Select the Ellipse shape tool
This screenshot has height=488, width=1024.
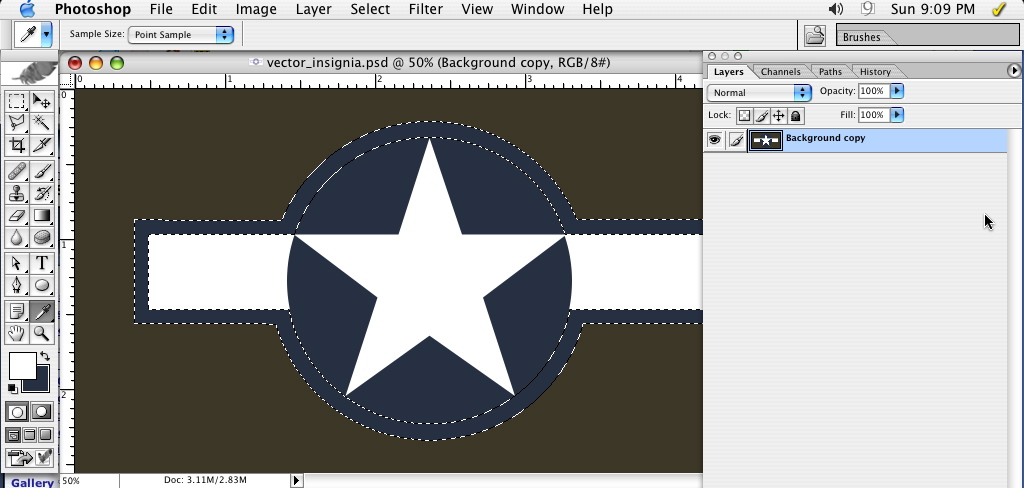[42, 285]
